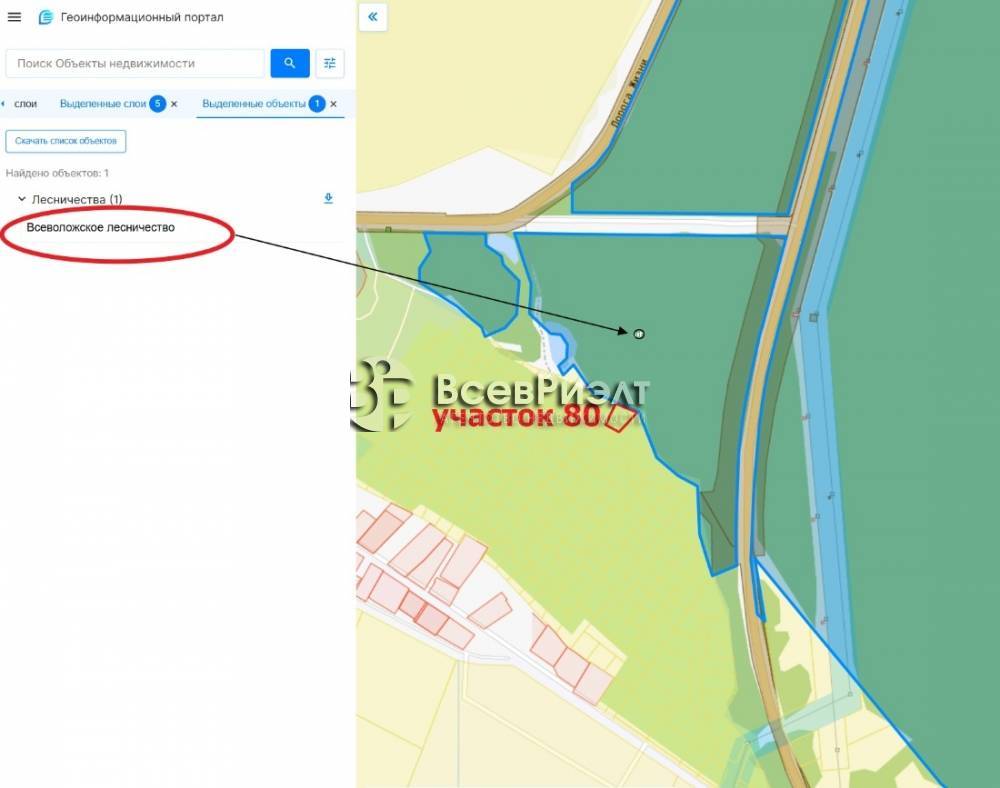
Task: Switch to the Выделенные слои tab
Action: 102,104
